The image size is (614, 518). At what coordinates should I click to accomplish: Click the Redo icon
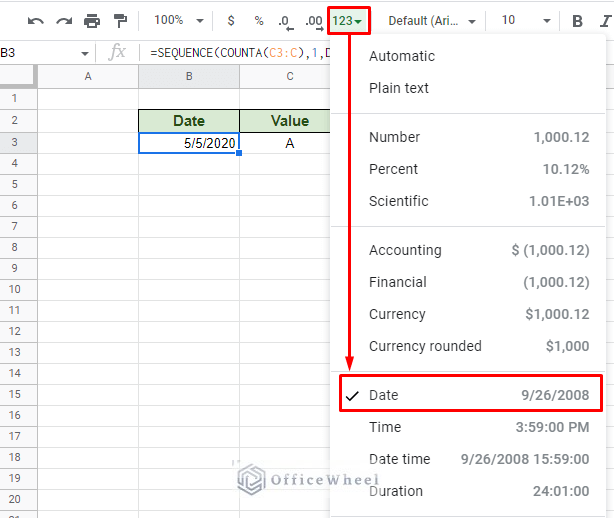[64, 21]
